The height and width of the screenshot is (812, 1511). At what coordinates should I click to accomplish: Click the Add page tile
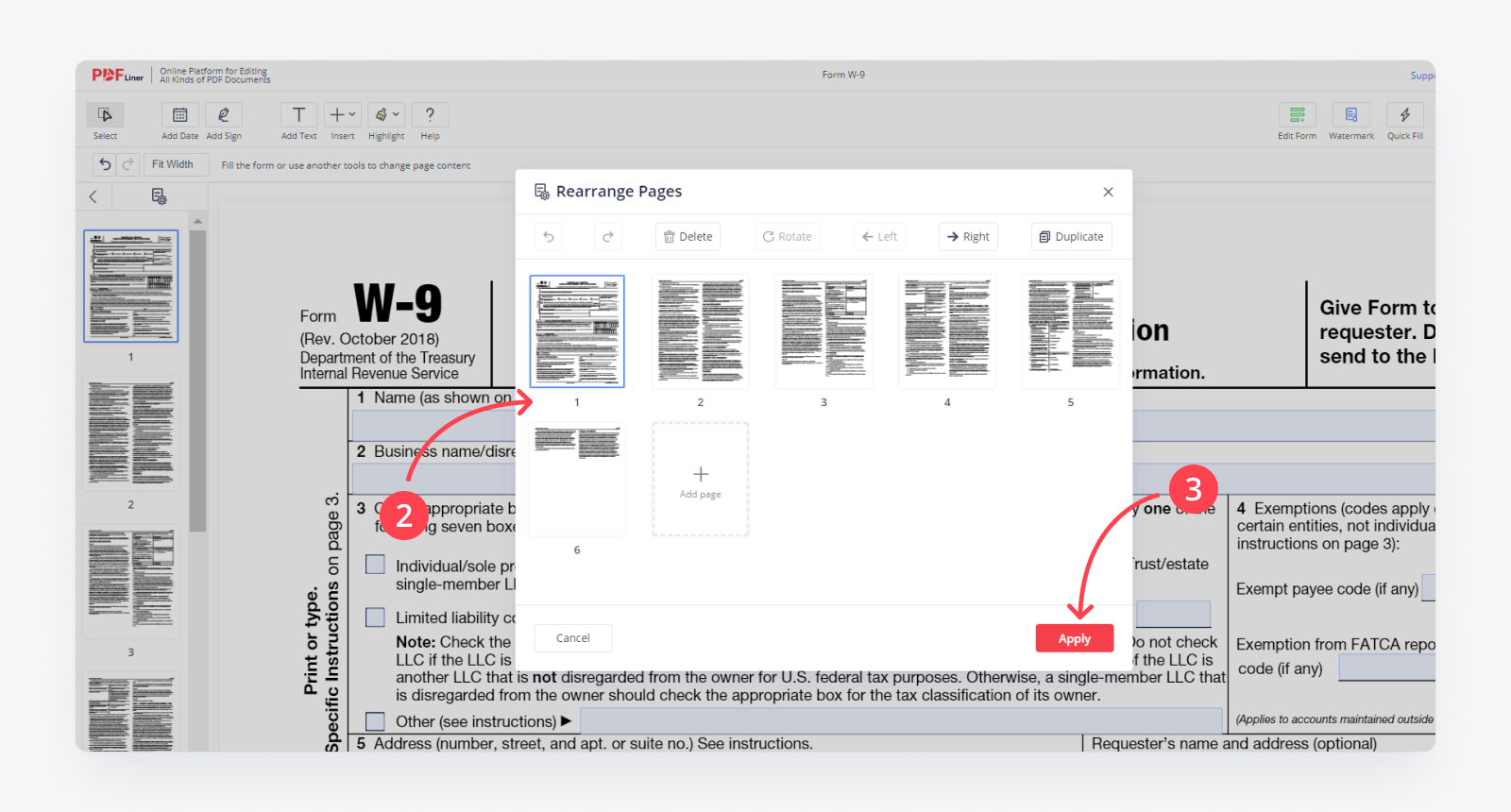(x=700, y=480)
